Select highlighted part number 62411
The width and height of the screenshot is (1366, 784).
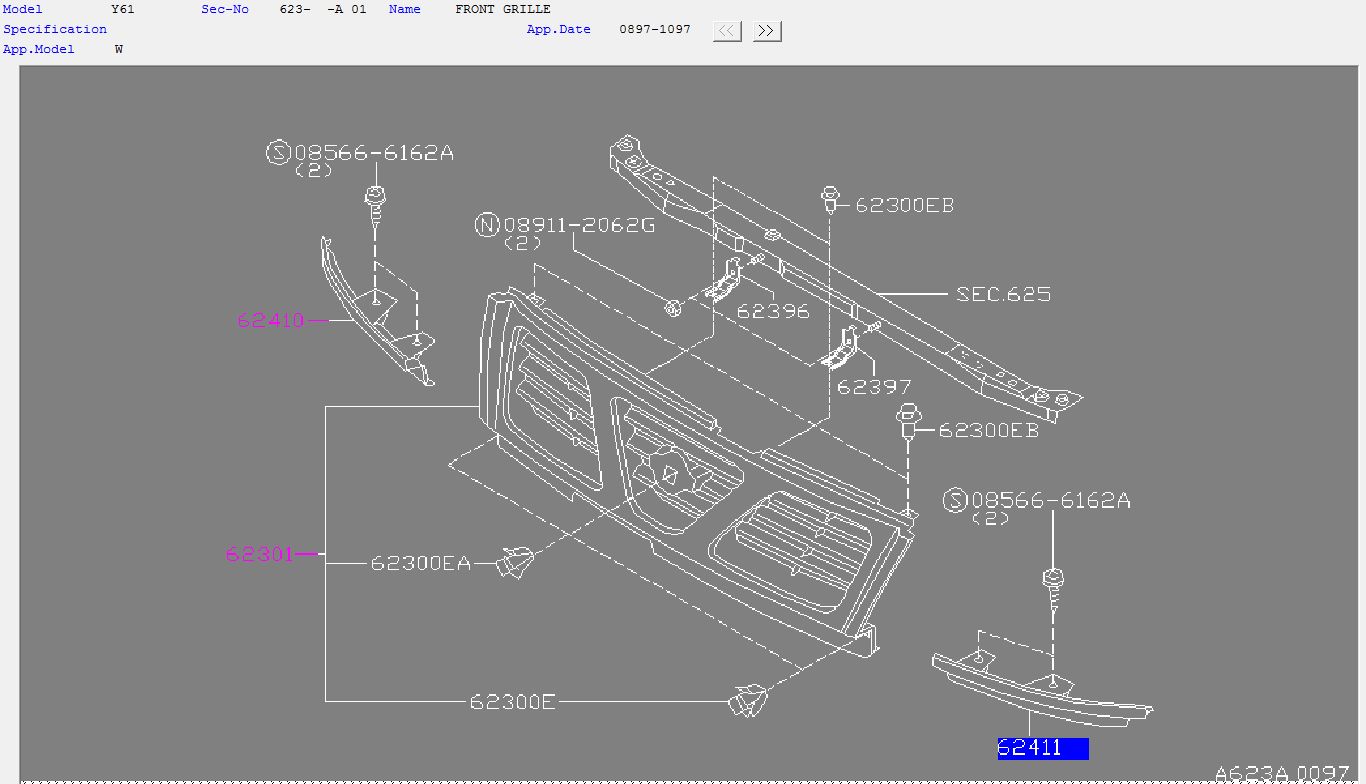pos(1043,748)
